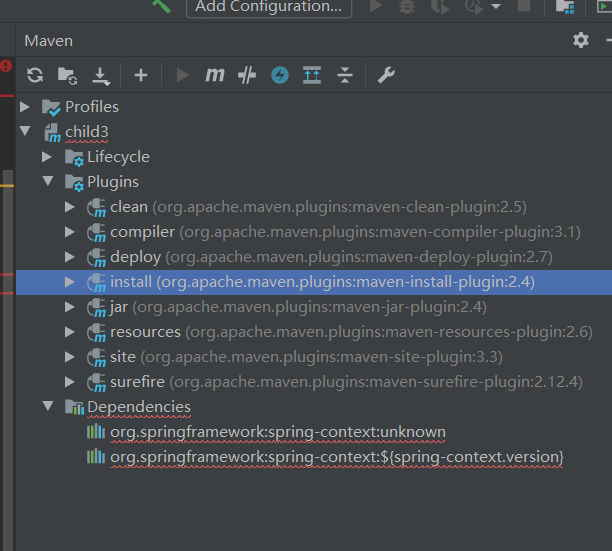The height and width of the screenshot is (551, 612).
Task: Select maven-jar-plugin:2.4 row
Action: tap(314, 307)
